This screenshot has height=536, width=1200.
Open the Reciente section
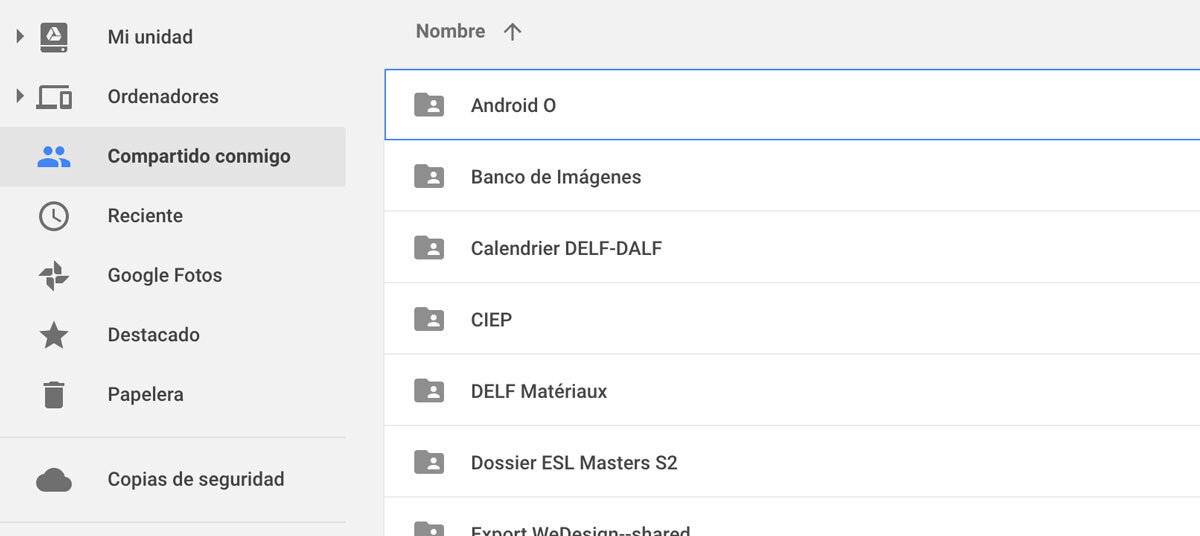click(145, 216)
